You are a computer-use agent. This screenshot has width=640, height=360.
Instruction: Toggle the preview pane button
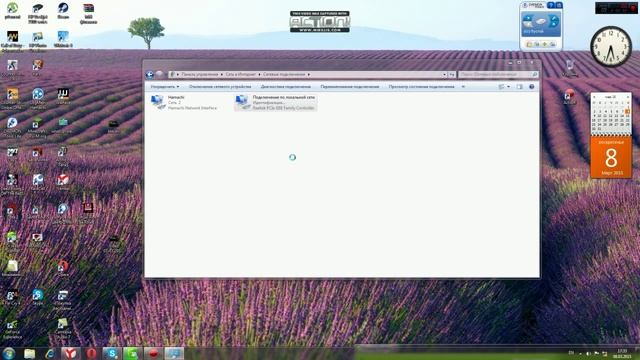520,87
